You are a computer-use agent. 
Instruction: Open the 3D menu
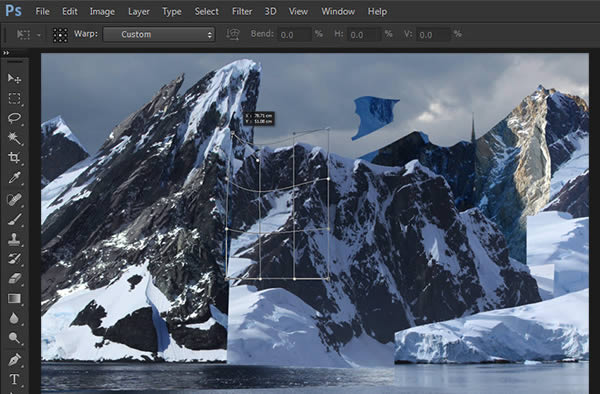(x=271, y=11)
